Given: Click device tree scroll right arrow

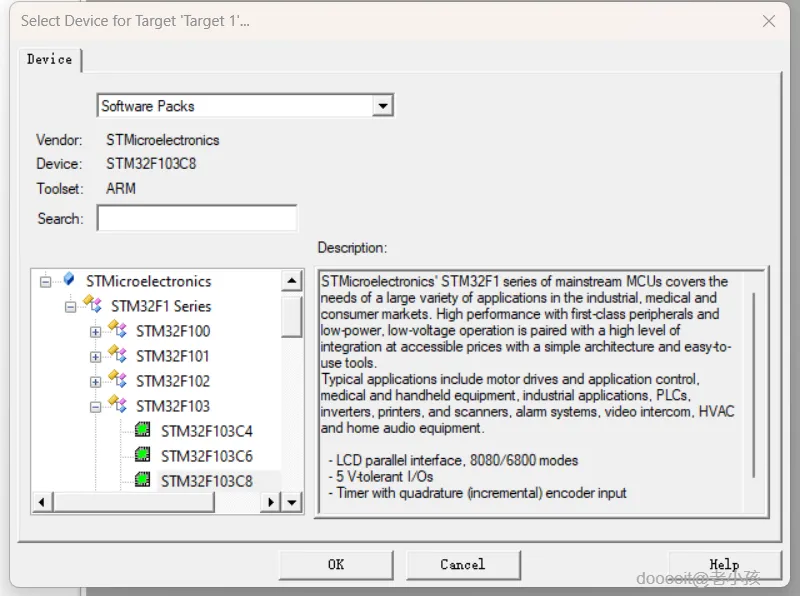Looking at the screenshot, I should point(270,503).
